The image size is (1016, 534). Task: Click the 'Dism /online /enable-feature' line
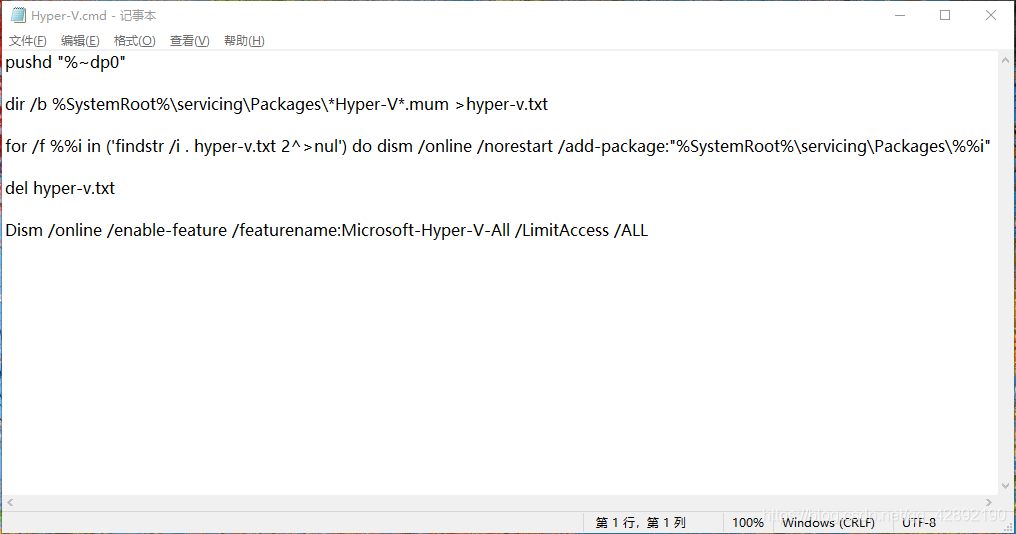(x=327, y=231)
